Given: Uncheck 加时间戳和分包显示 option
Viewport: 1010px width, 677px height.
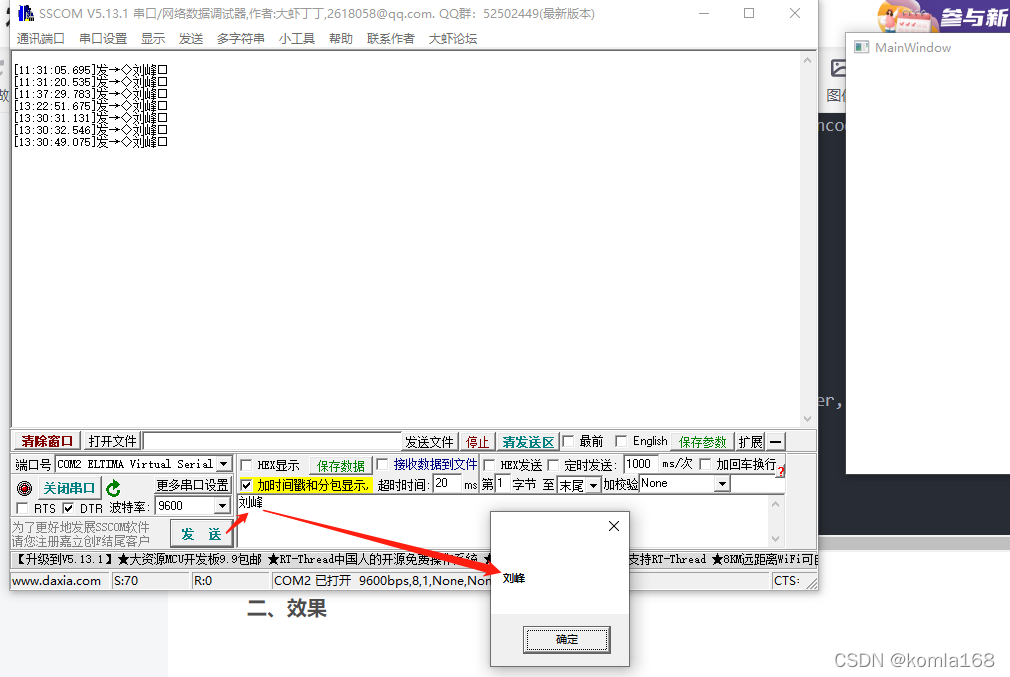Looking at the screenshot, I should [x=246, y=484].
